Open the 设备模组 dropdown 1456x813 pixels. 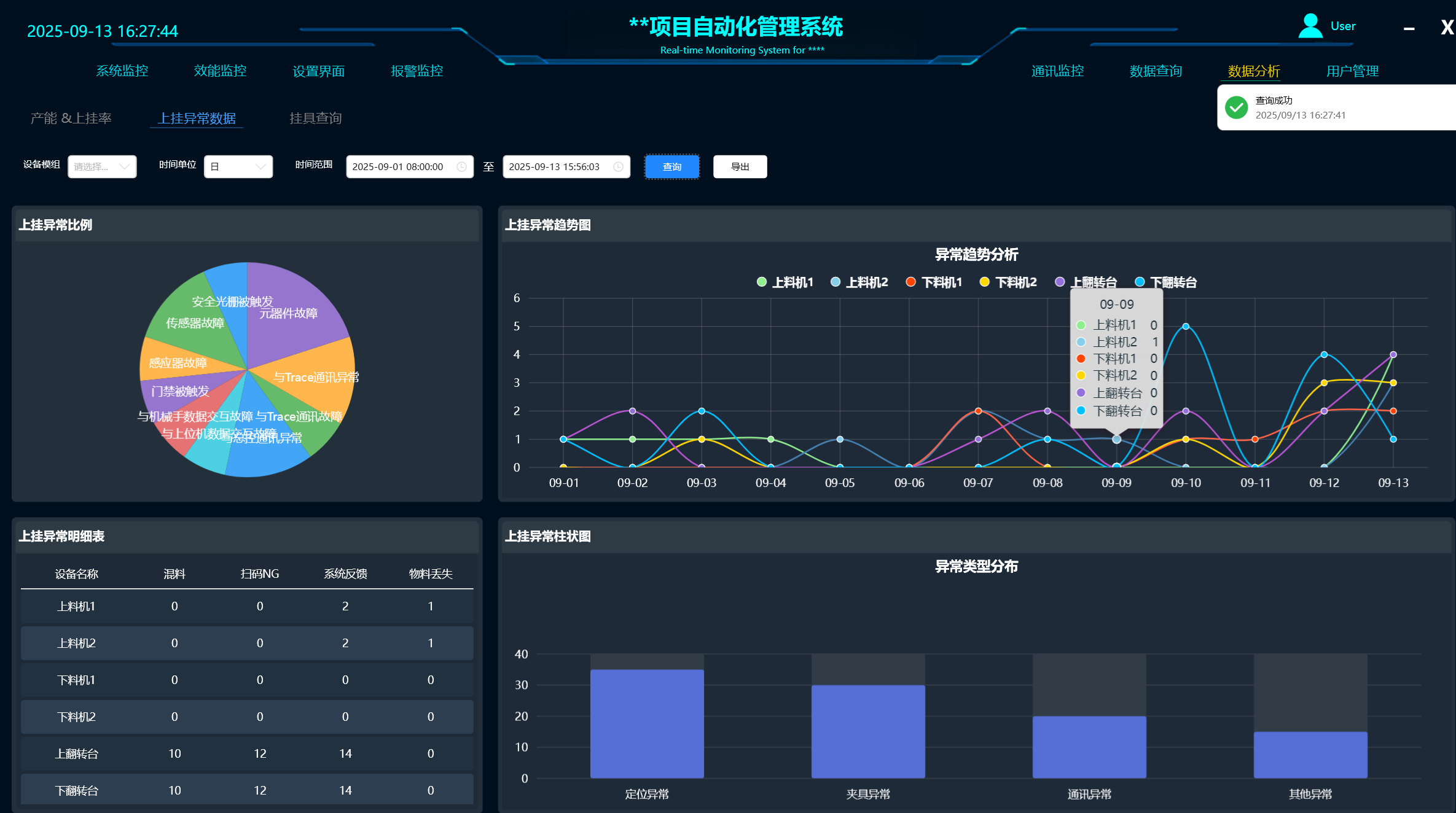point(102,167)
